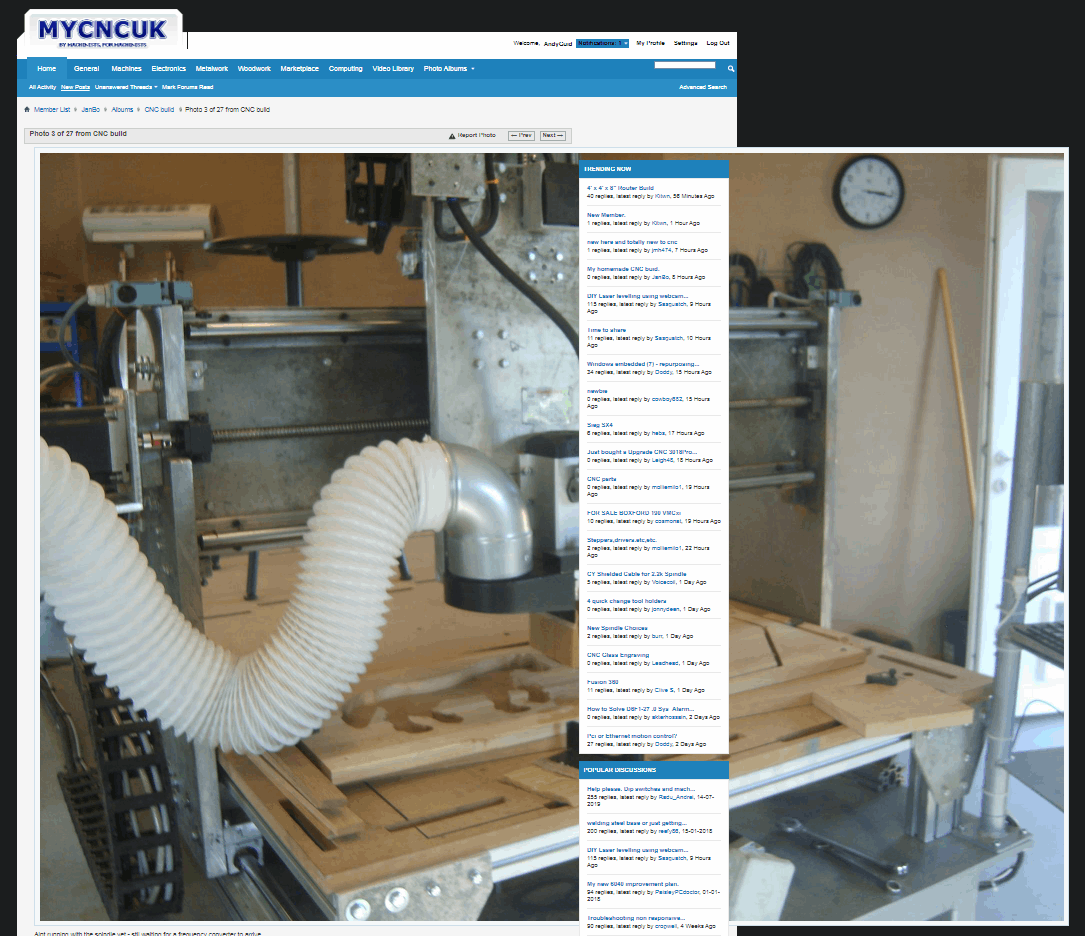Go to the next photo with Next
1085x936 pixels.
[x=552, y=135]
